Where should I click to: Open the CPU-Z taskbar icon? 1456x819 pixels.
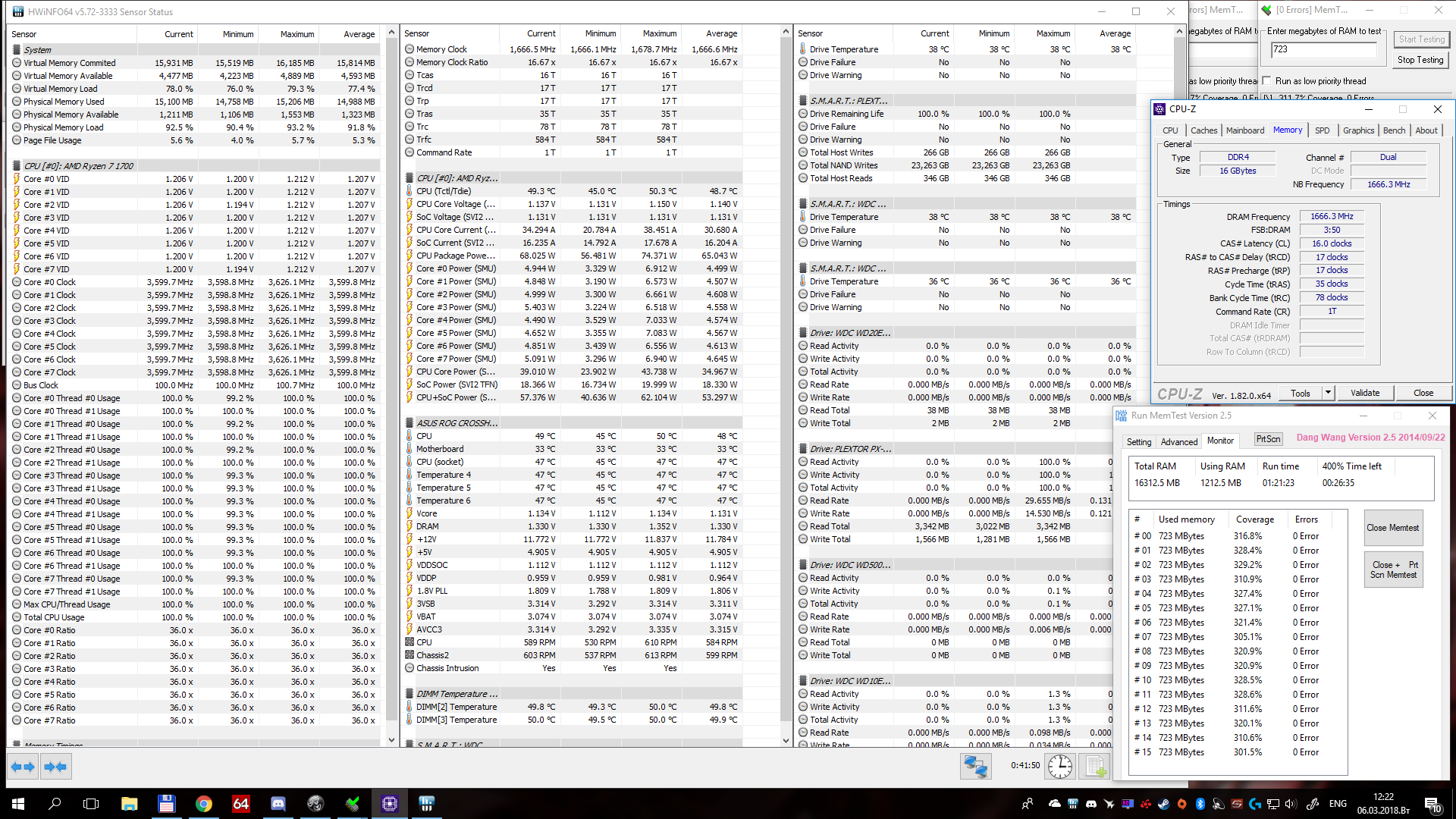tap(390, 804)
